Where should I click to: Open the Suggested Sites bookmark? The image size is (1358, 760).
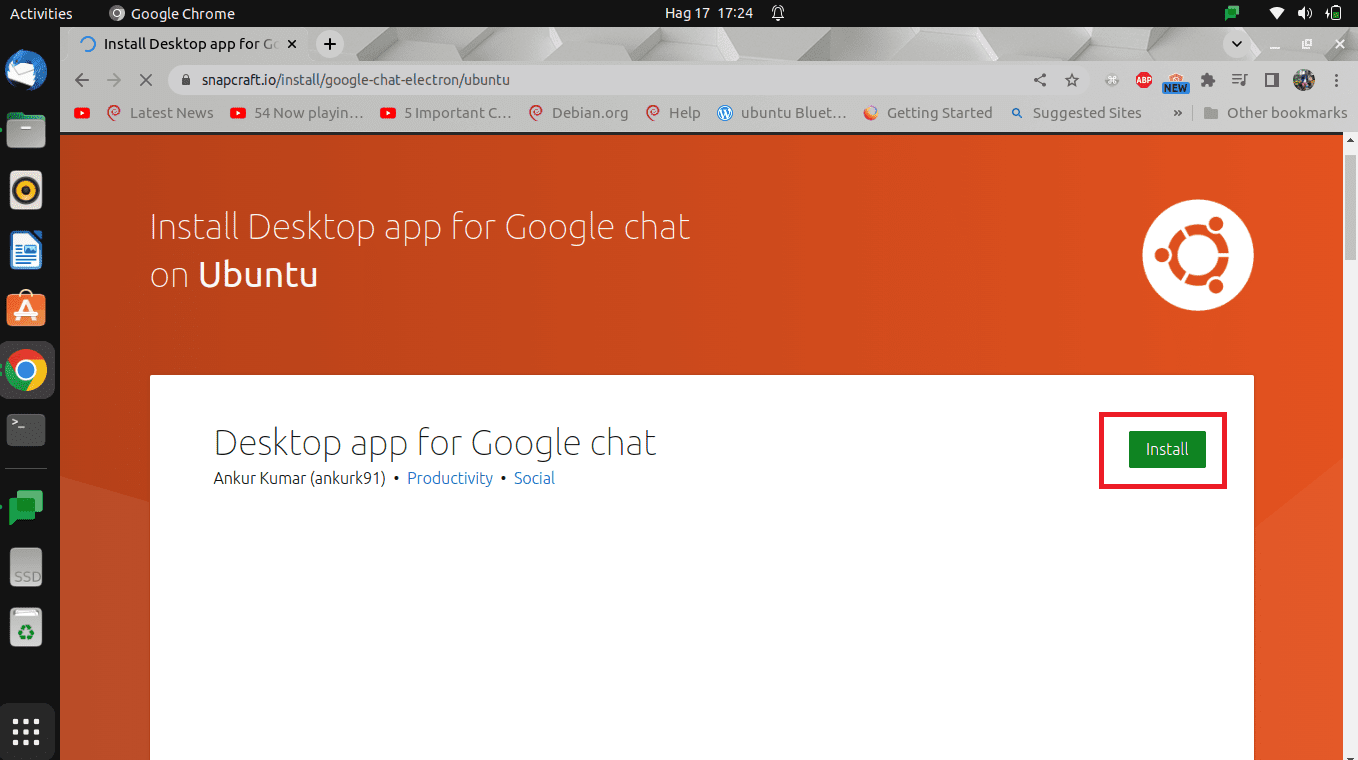tap(1075, 113)
